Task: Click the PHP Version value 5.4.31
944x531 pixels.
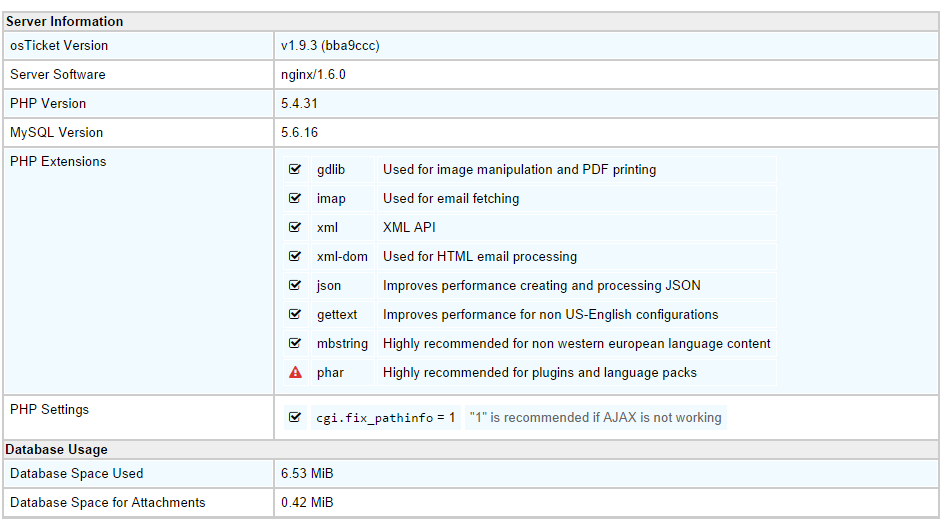Action: click(300, 104)
